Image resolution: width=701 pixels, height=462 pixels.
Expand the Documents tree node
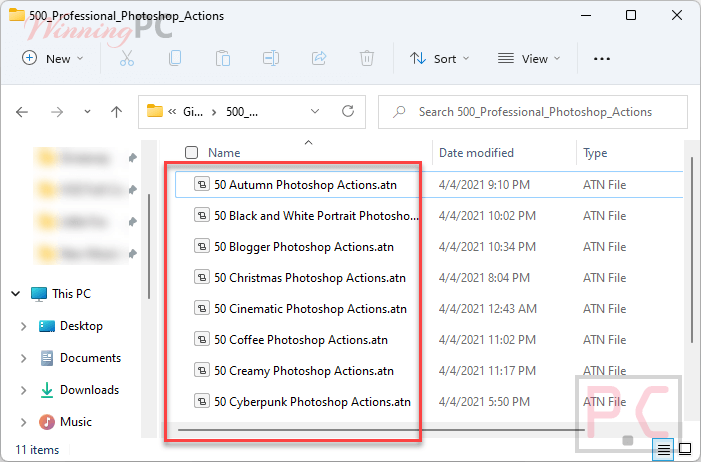point(23,358)
